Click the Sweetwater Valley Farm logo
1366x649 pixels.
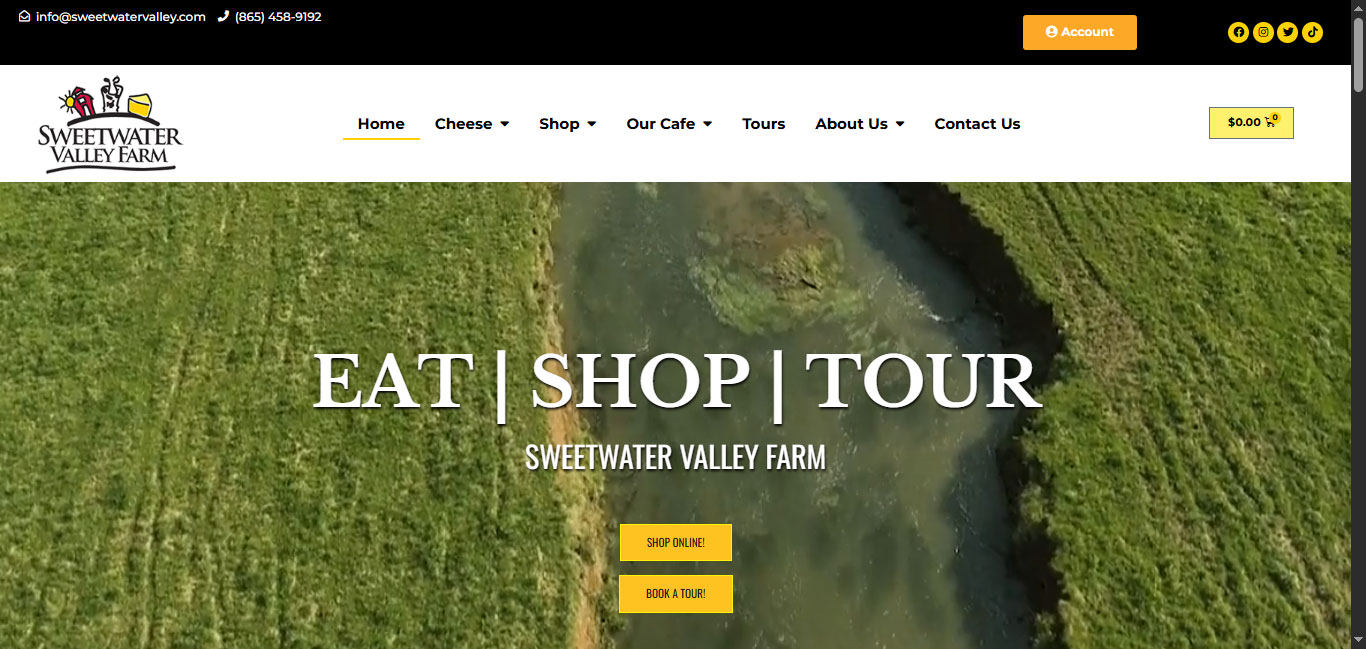tap(110, 124)
